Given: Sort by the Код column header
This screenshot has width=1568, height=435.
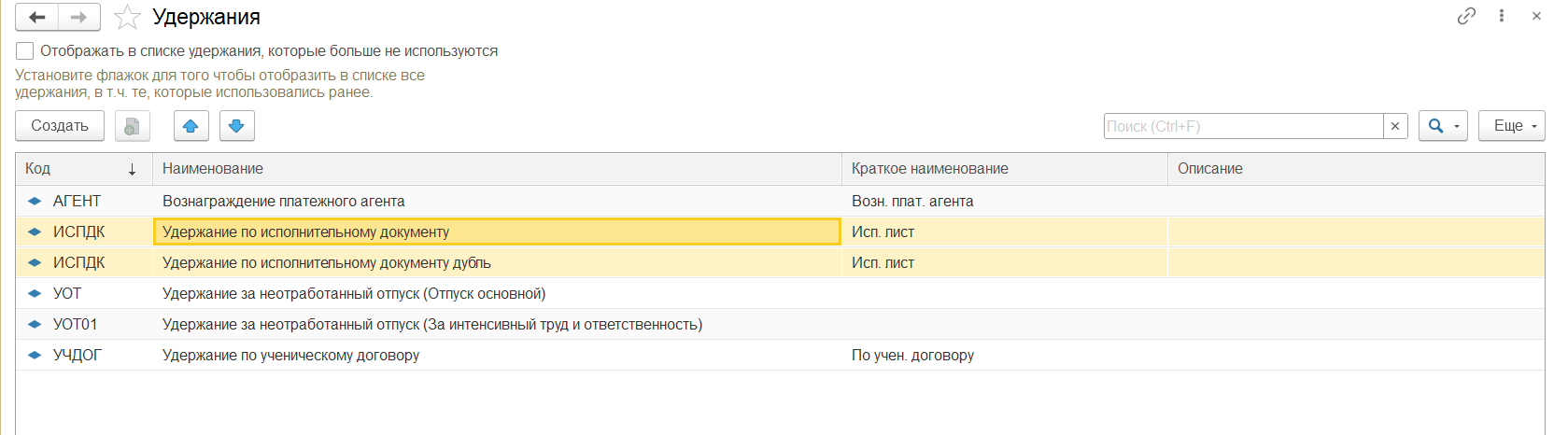Looking at the screenshot, I should 84,169.
